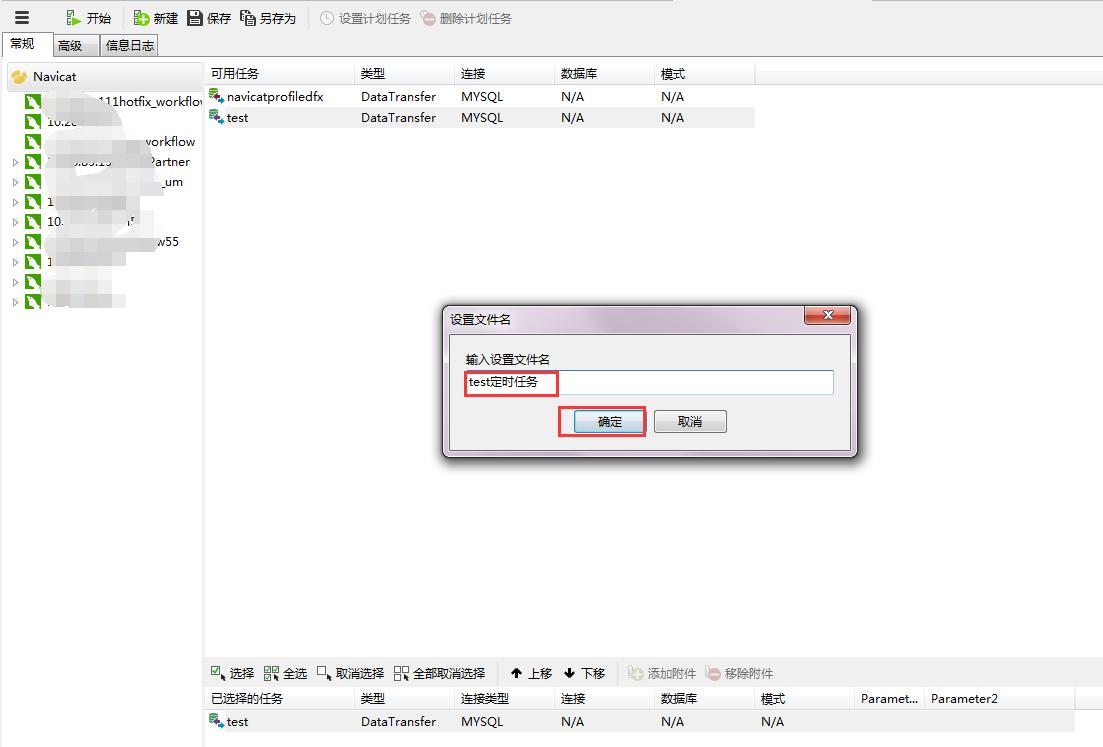The image size is (1103, 747).
Task: Click 设置计划任务 schedule button
Action: [365, 18]
